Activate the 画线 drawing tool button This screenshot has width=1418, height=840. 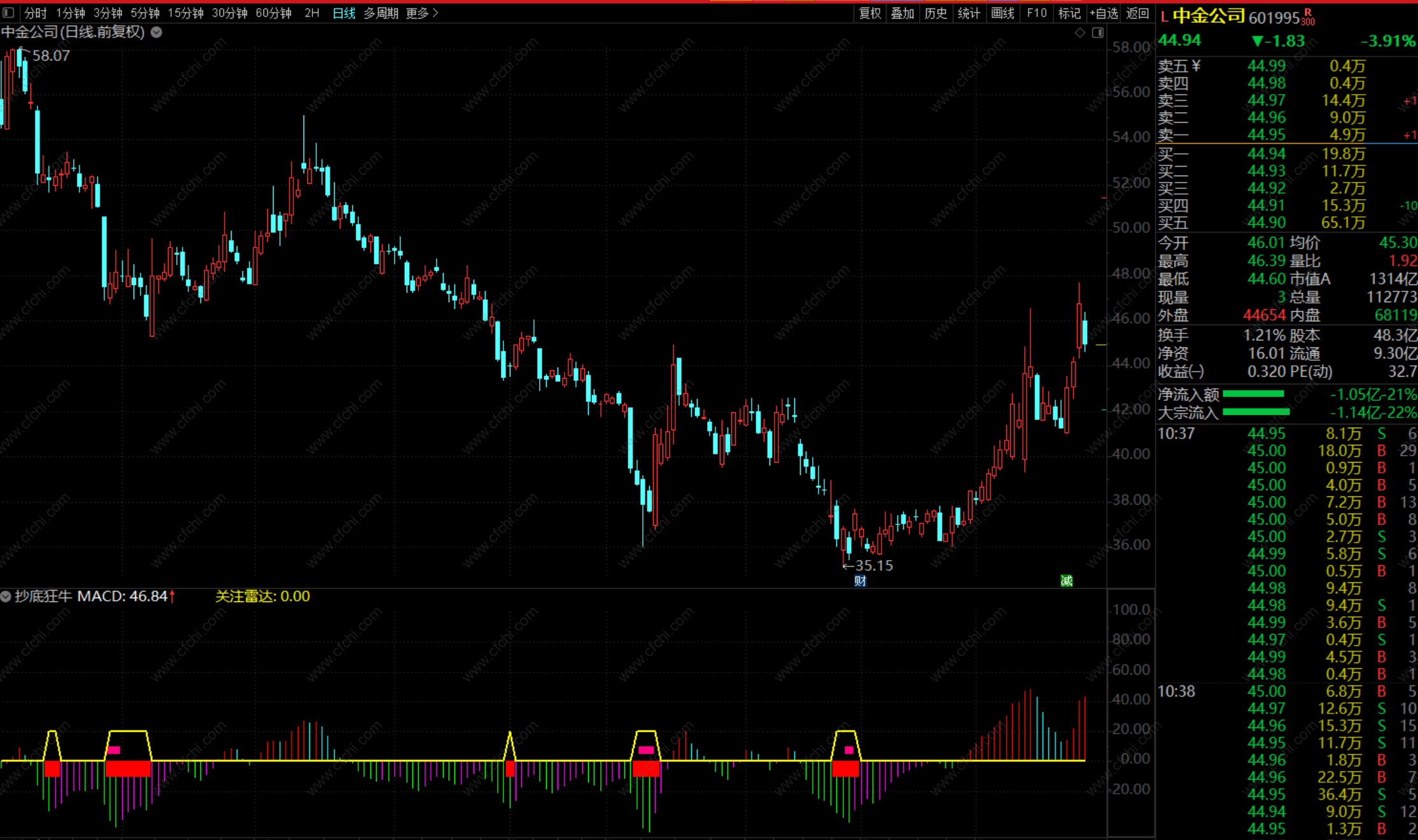1002,13
